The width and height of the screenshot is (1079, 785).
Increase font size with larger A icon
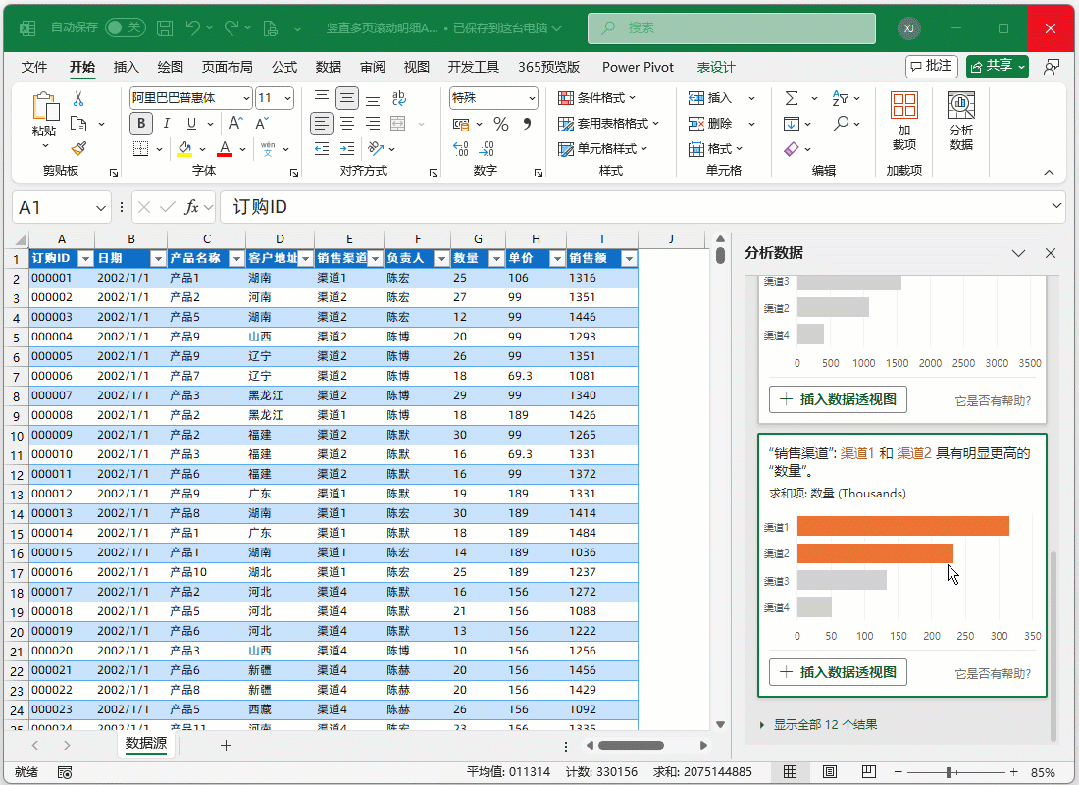[x=235, y=124]
